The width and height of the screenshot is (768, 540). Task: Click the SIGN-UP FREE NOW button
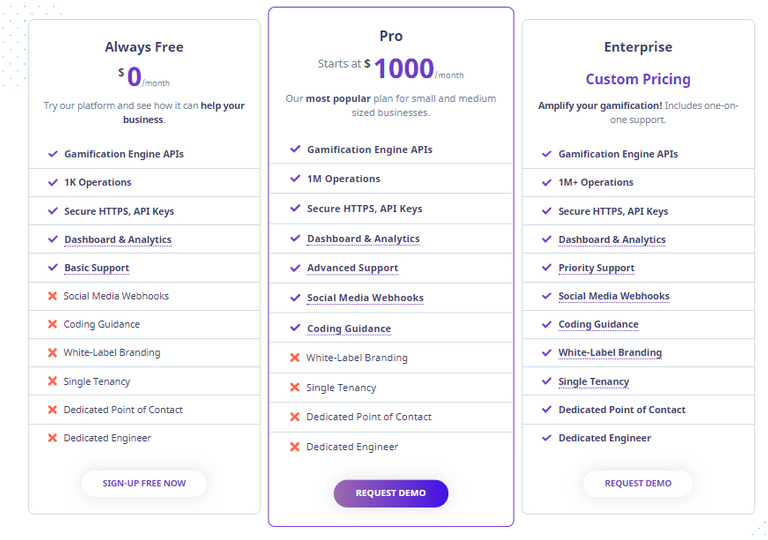tap(144, 483)
